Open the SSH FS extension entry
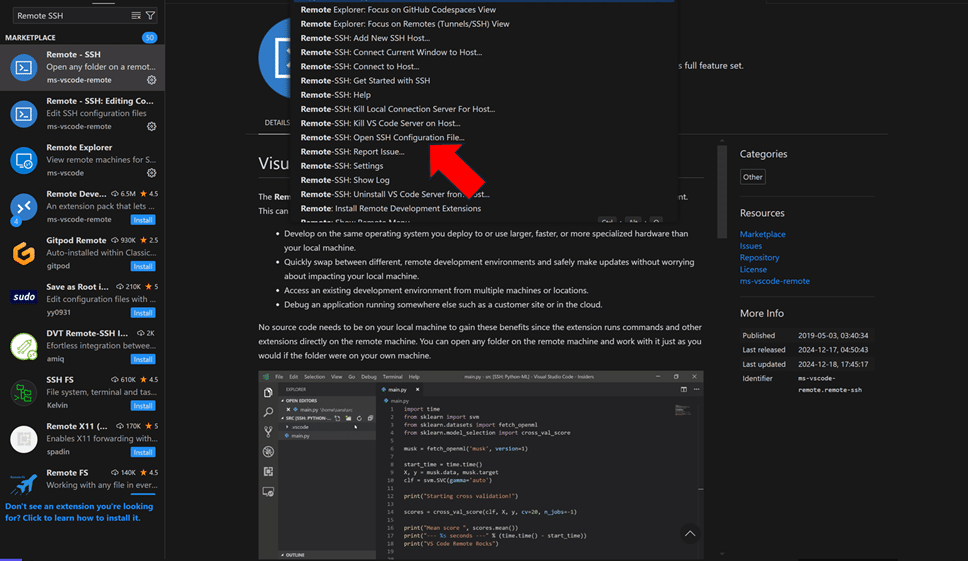This screenshot has height=561, width=968. coord(82,393)
